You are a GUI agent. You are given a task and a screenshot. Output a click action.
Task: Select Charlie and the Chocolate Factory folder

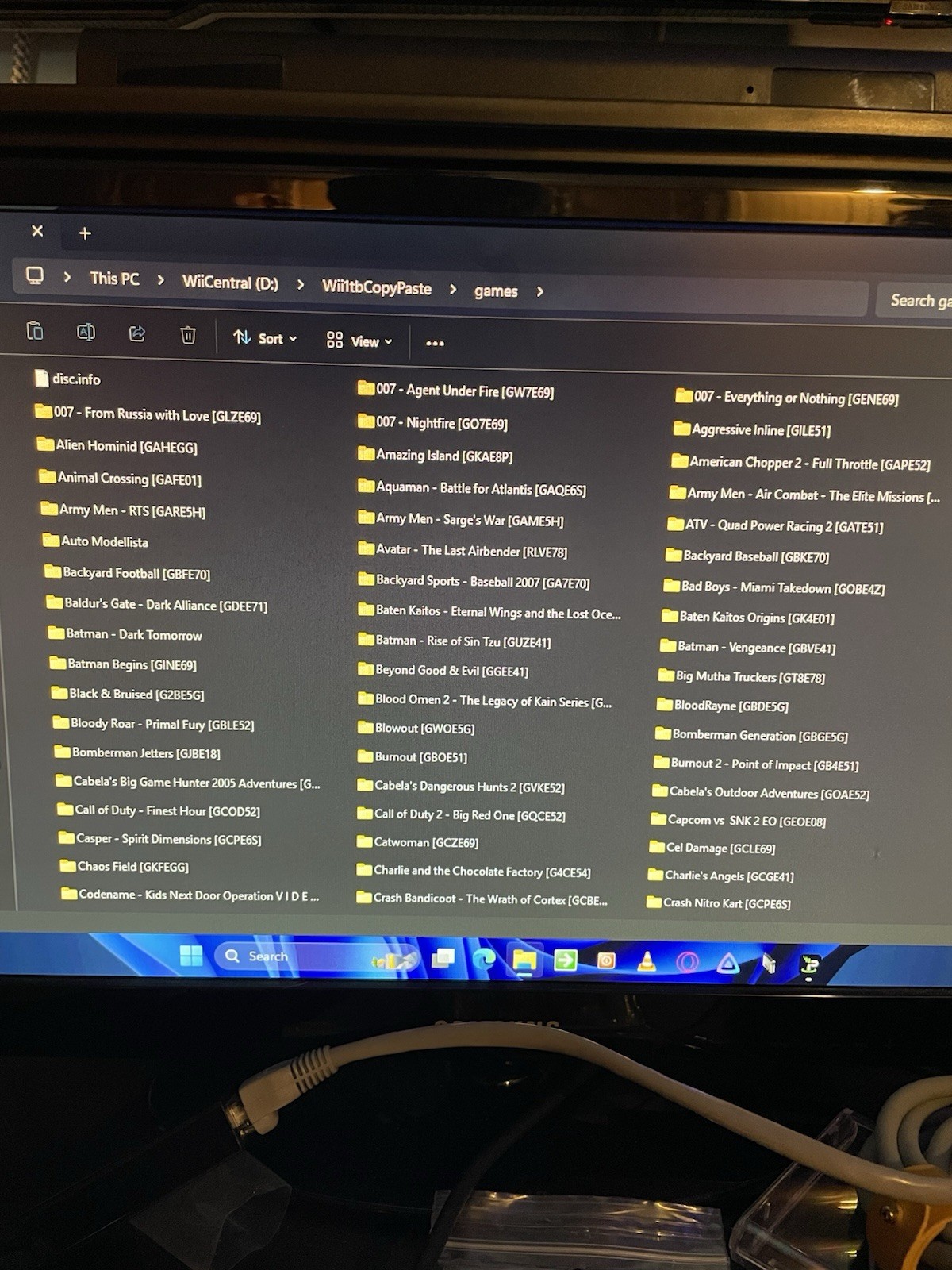click(474, 871)
